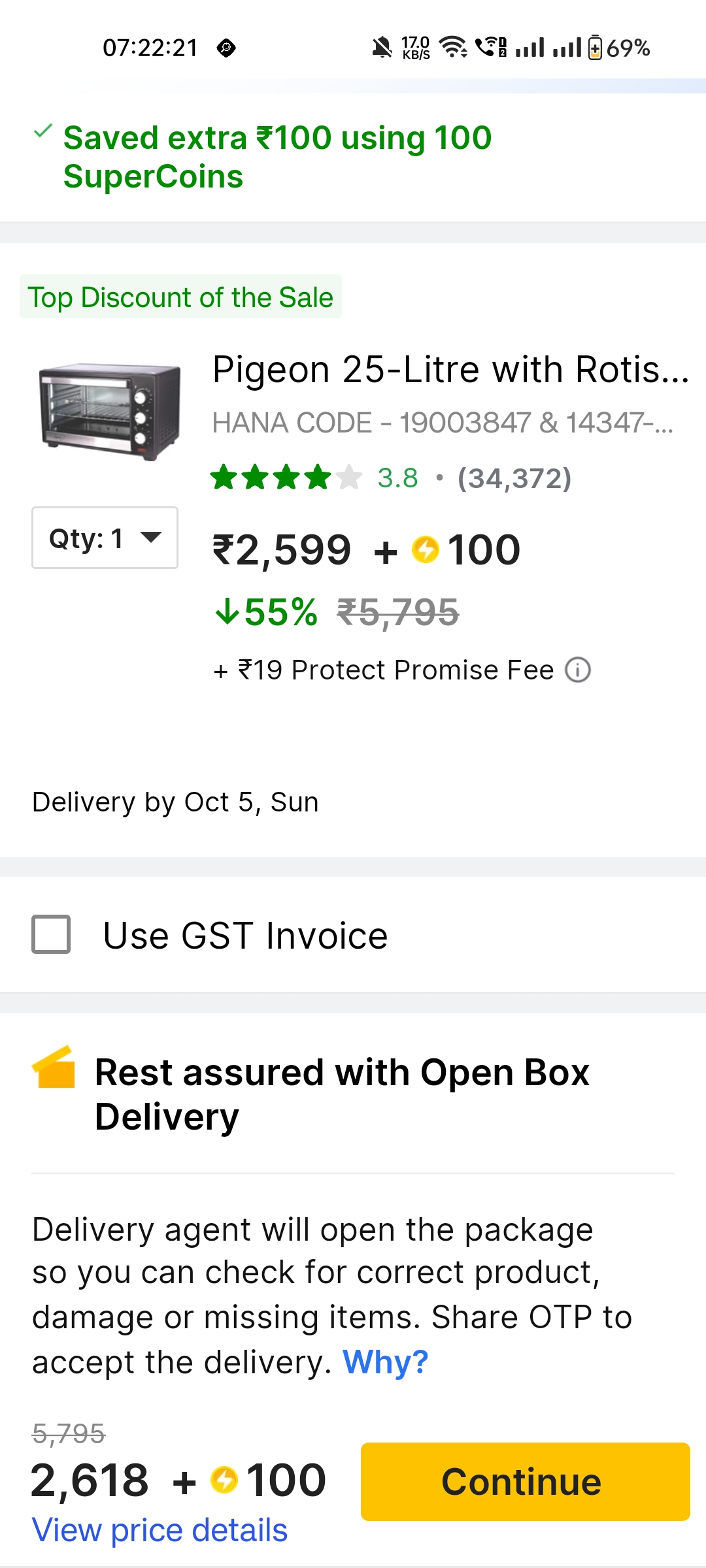Tap the muted notification bell in status bar
Screen dimensions: 706x1568
tap(382, 48)
